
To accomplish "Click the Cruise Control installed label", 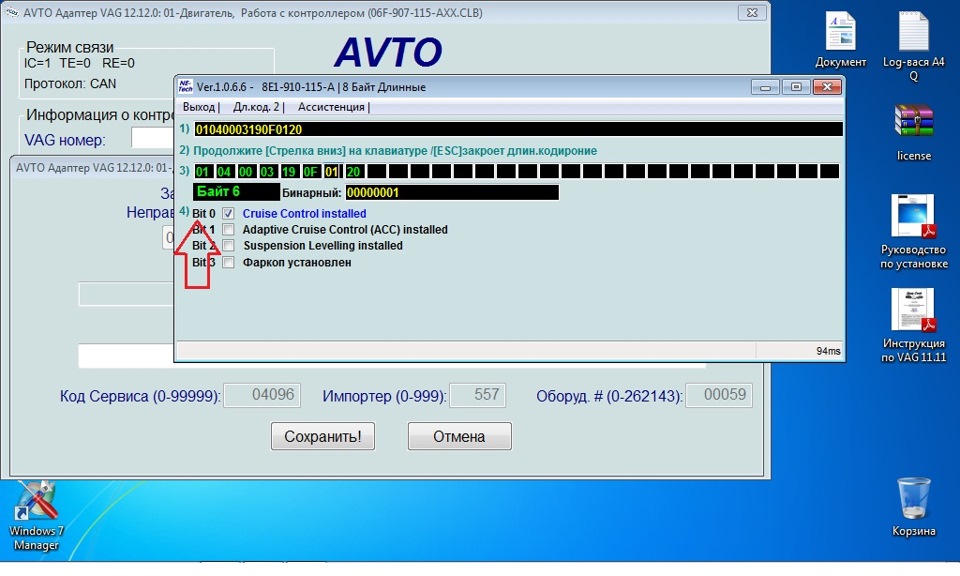I will pyautogui.click(x=304, y=214).
